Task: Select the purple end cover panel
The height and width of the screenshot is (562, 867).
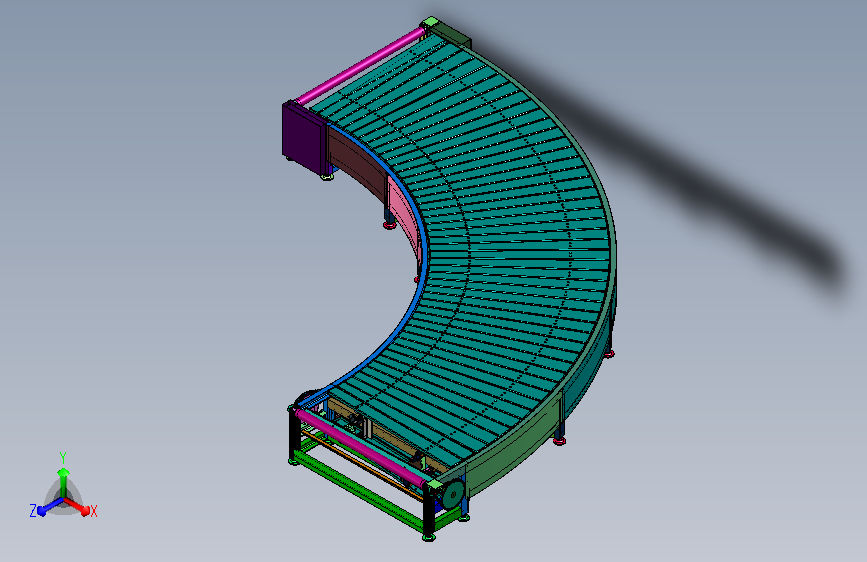Action: coord(303,137)
